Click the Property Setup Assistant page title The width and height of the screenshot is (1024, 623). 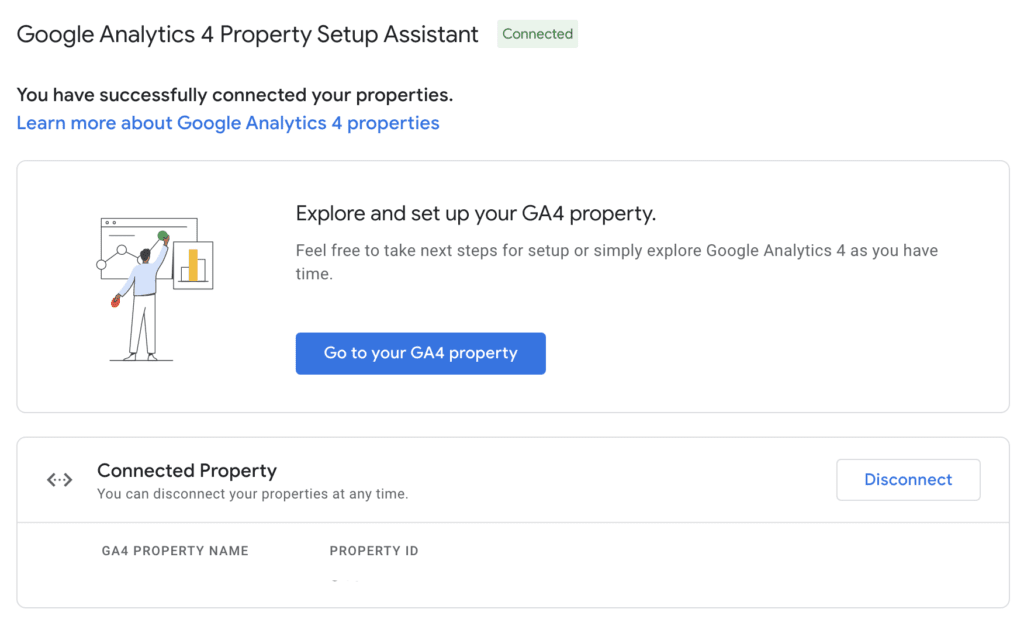point(248,34)
